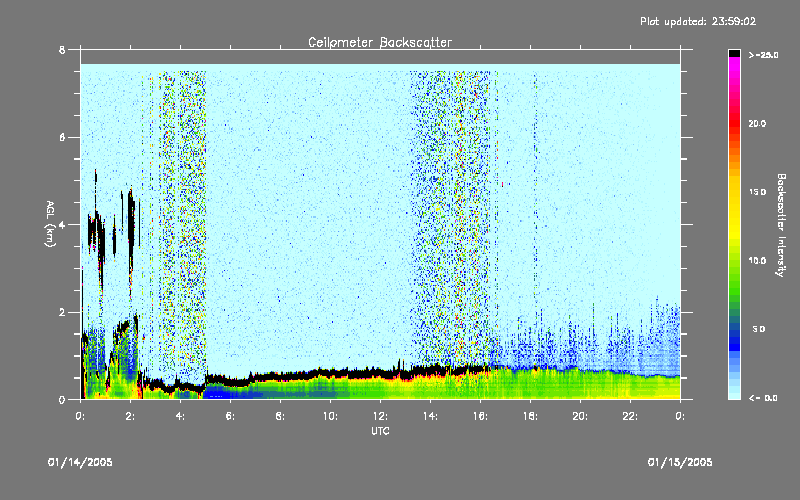Click the start date label 01/14/2005

click(x=80, y=462)
